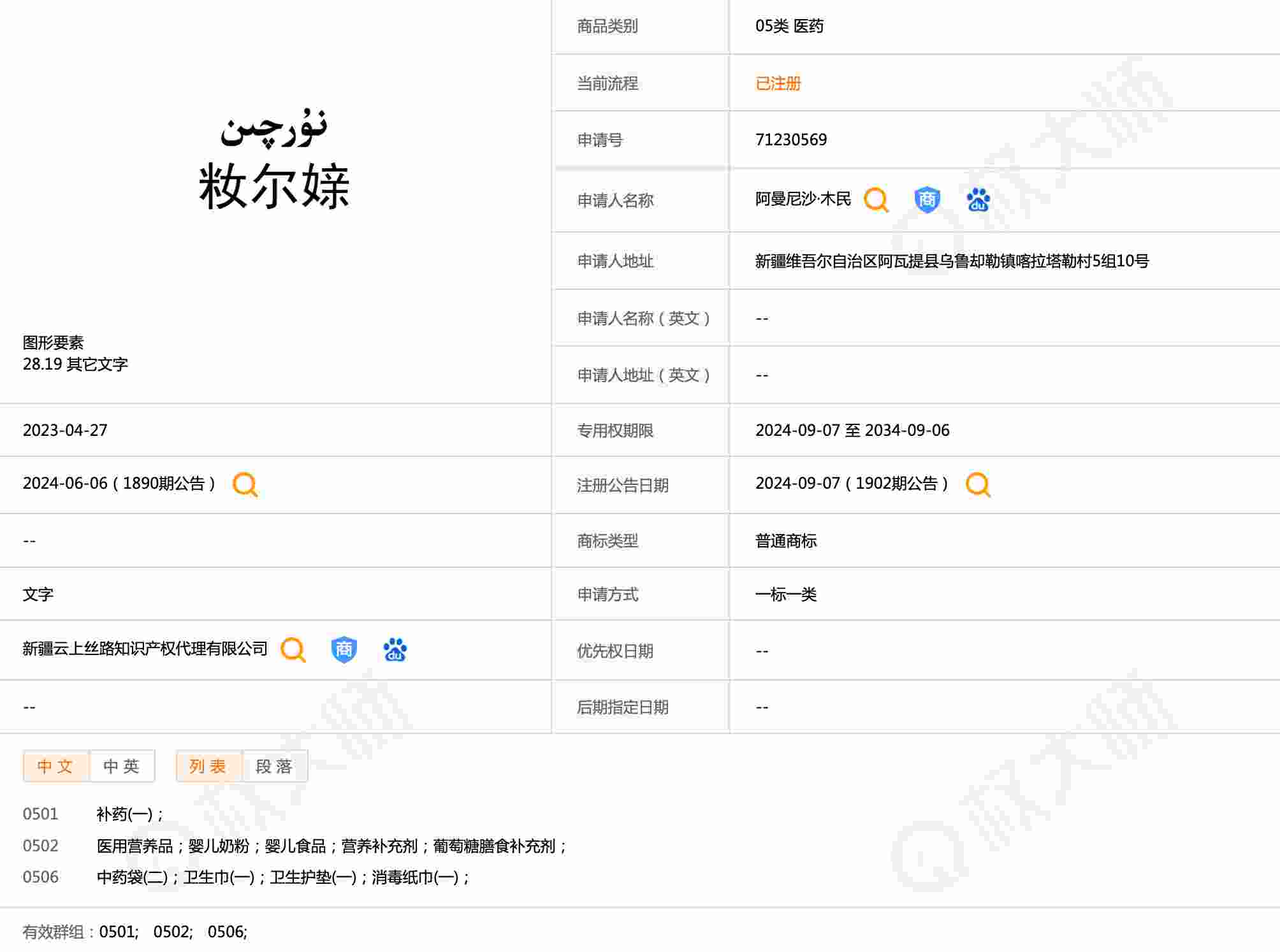Click the 已注册 status text
This screenshot has height=952, width=1280.
778,83
